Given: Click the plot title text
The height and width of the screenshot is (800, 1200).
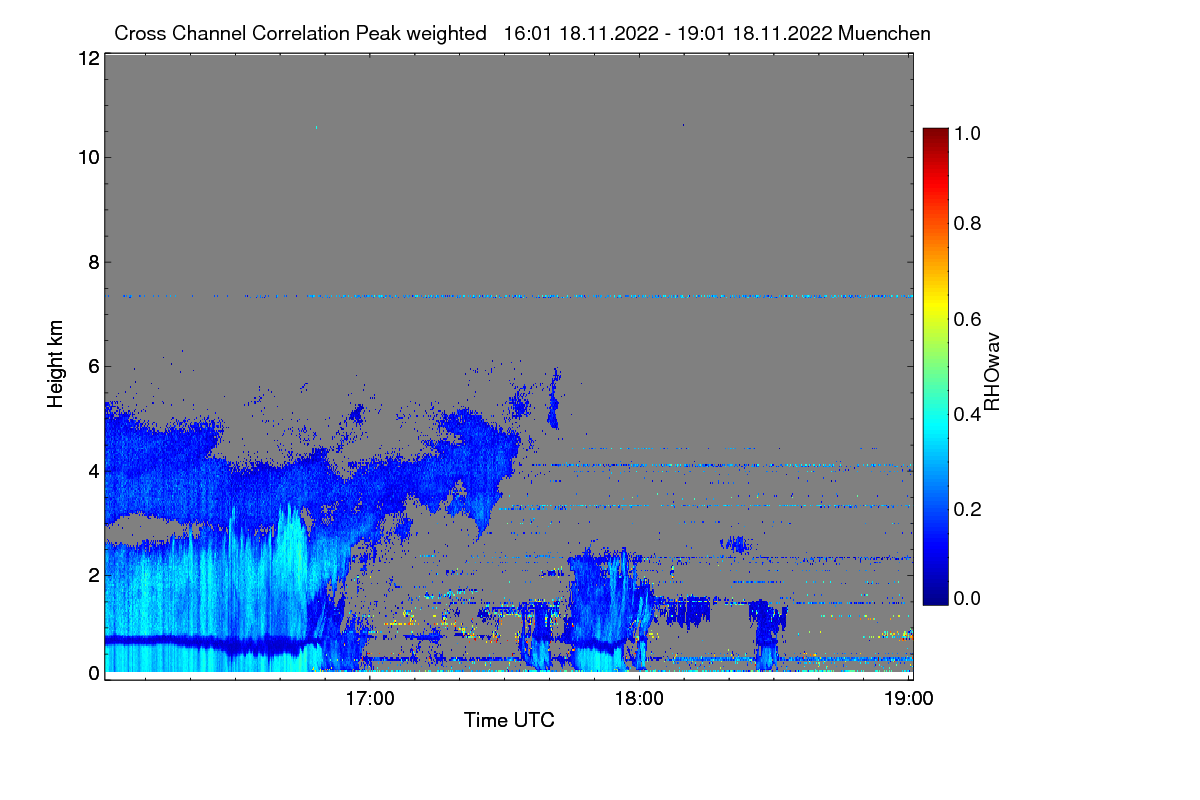Looking at the screenshot, I should (522, 33).
